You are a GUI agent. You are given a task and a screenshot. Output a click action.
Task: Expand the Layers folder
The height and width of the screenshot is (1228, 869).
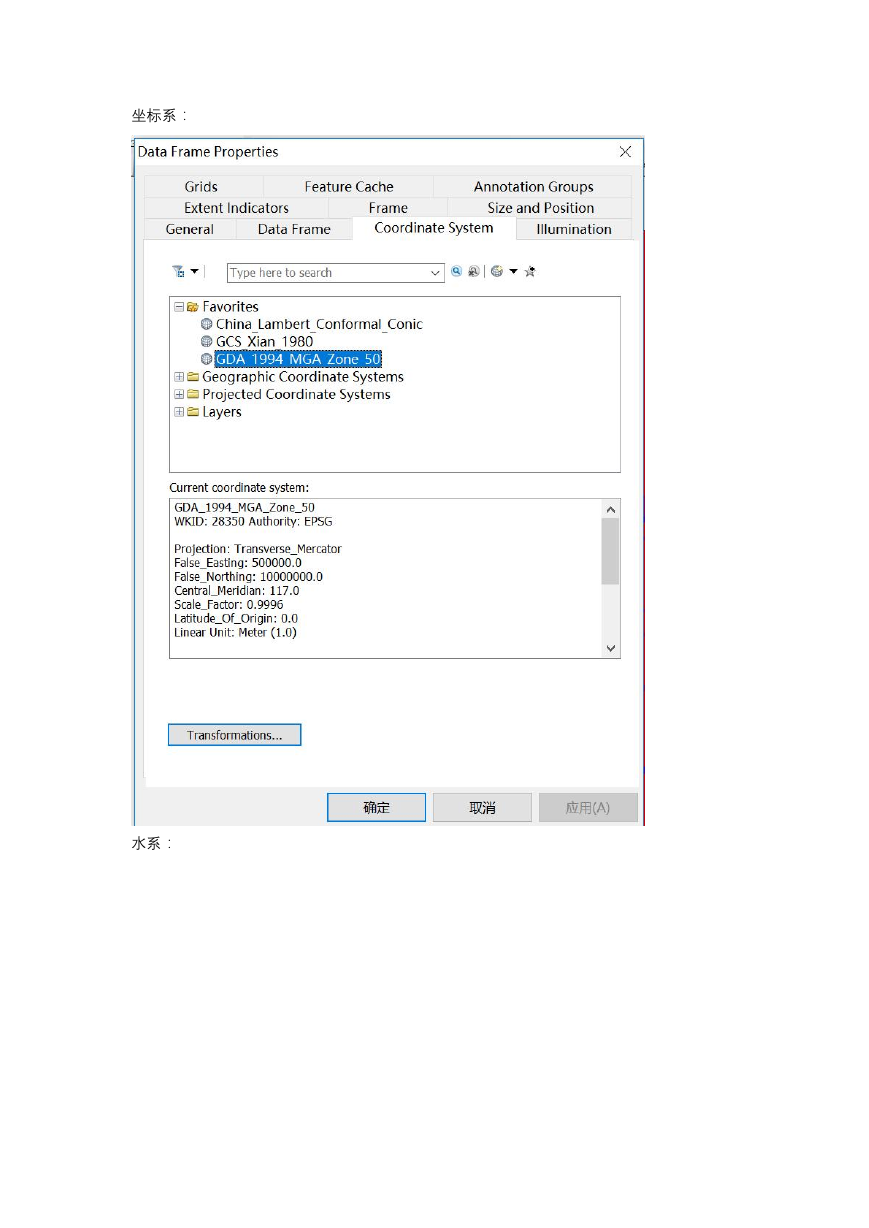[179, 412]
